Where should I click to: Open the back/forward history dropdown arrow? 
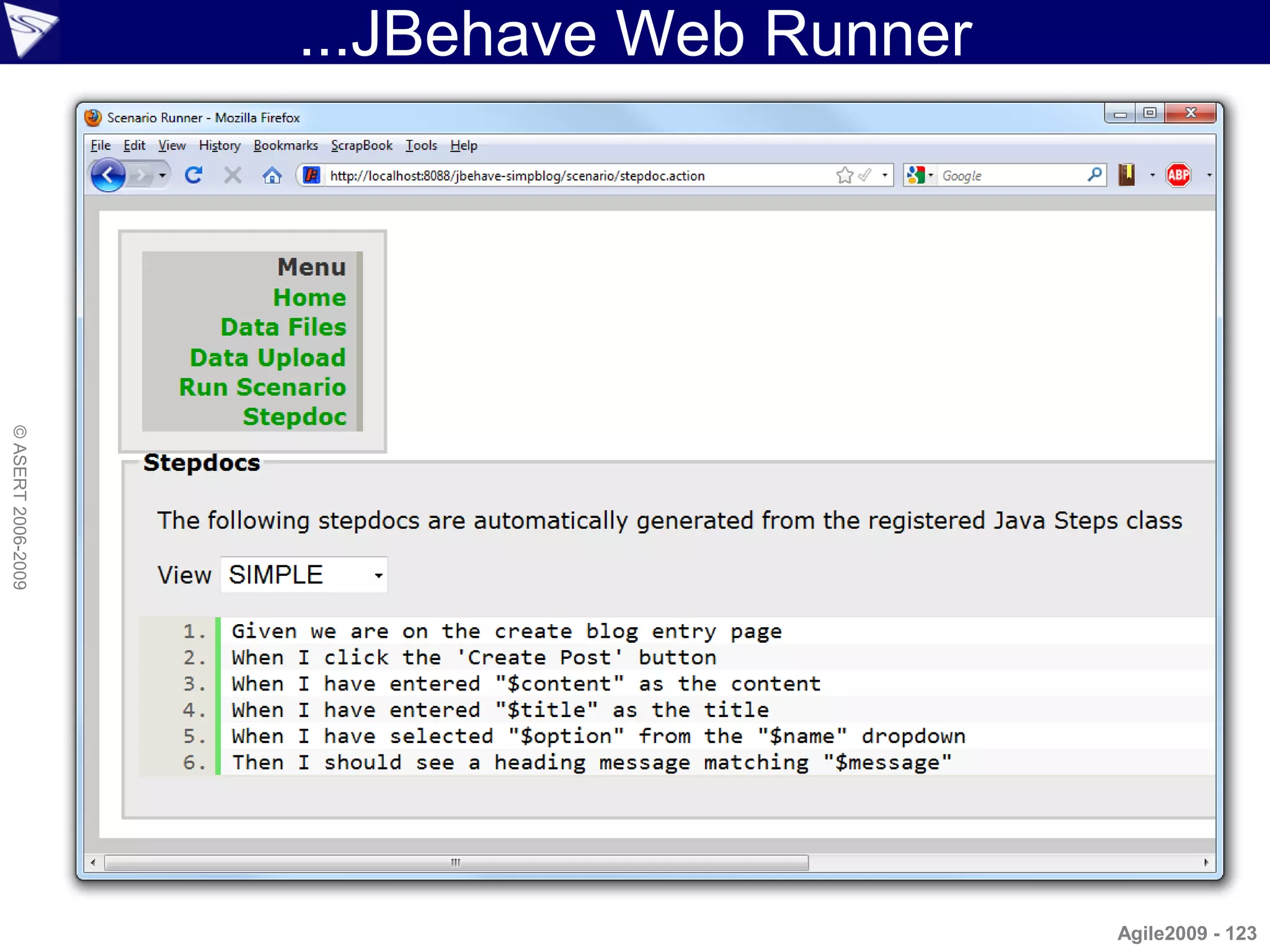(x=162, y=176)
